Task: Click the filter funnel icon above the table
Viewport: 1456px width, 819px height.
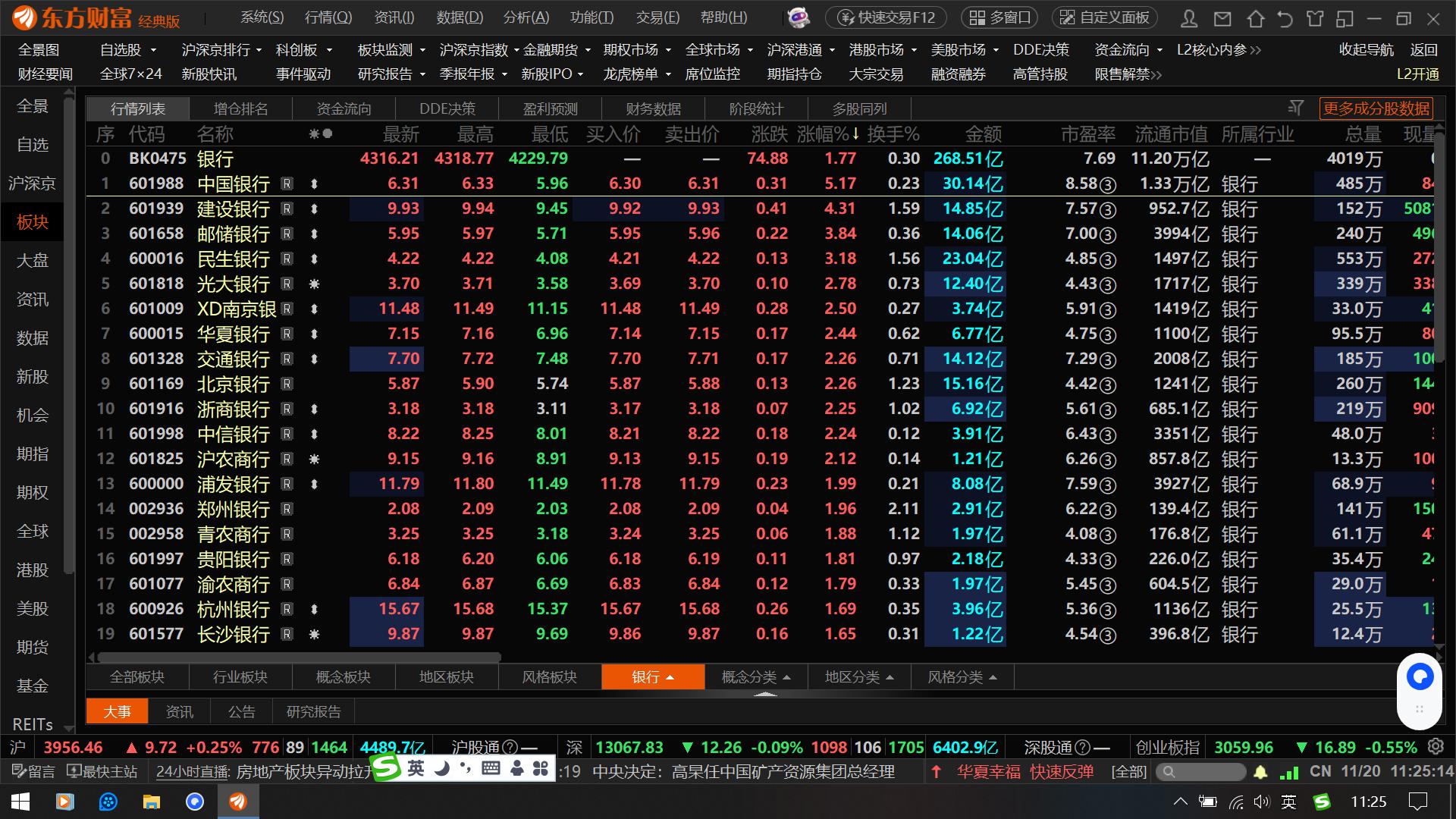Action: tap(1295, 108)
